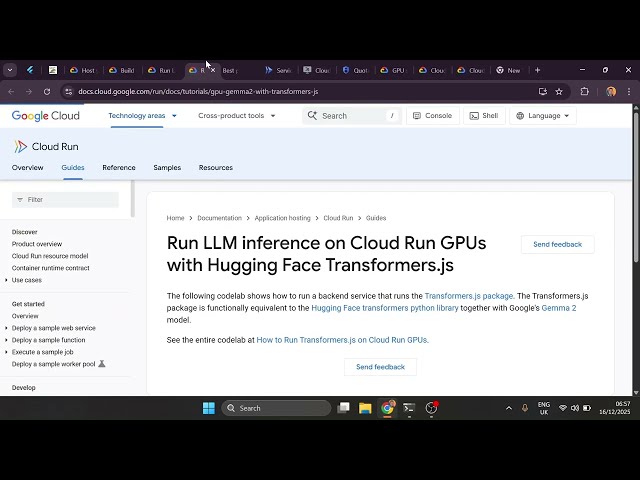640x480 pixels.
Task: Open the tab search dropdown arrow
Action: [10, 70]
